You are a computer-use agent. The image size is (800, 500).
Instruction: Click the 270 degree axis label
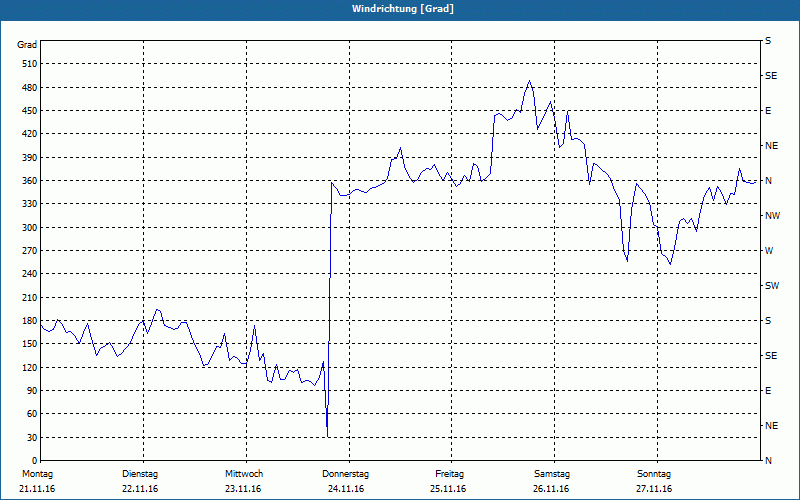click(x=30, y=251)
